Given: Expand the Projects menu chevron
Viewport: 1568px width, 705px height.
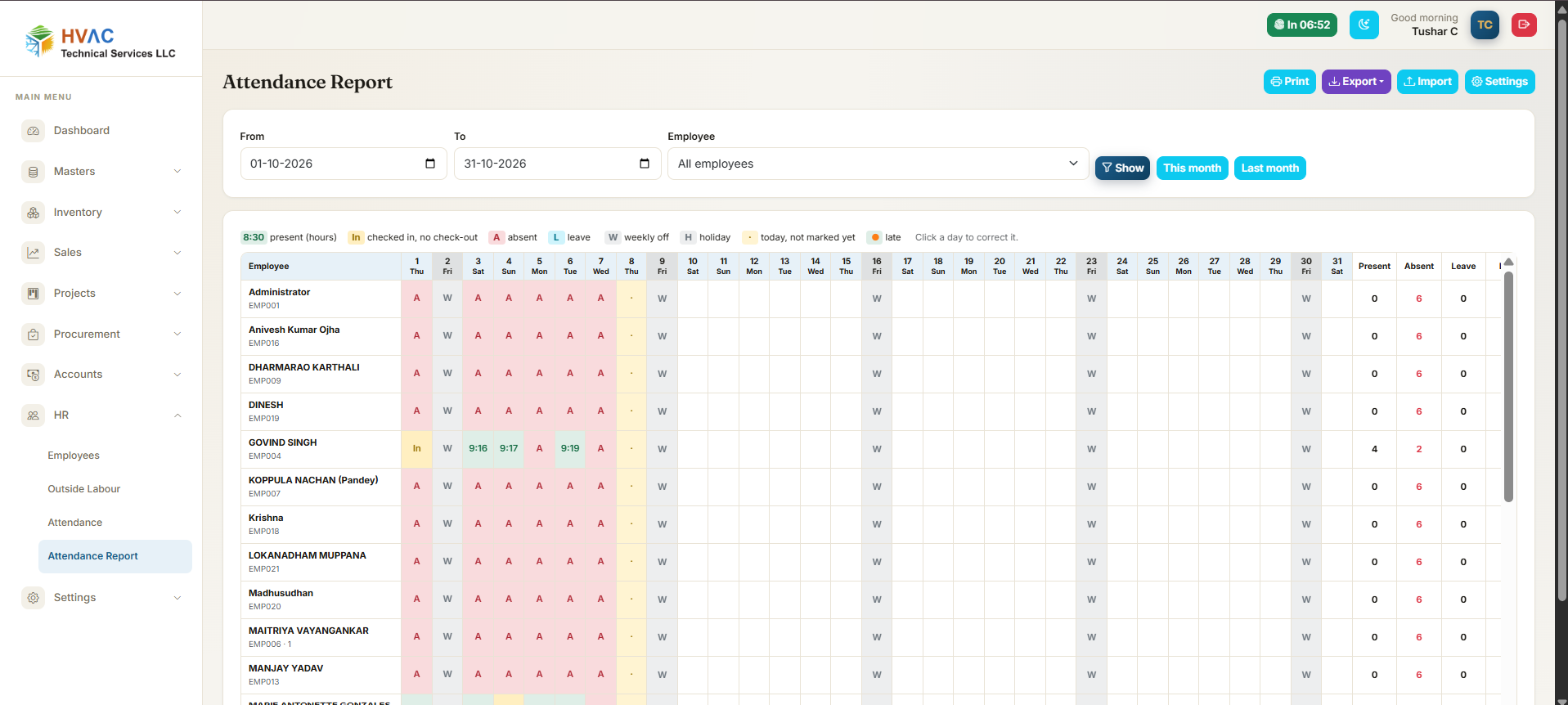Looking at the screenshot, I should click(x=177, y=294).
